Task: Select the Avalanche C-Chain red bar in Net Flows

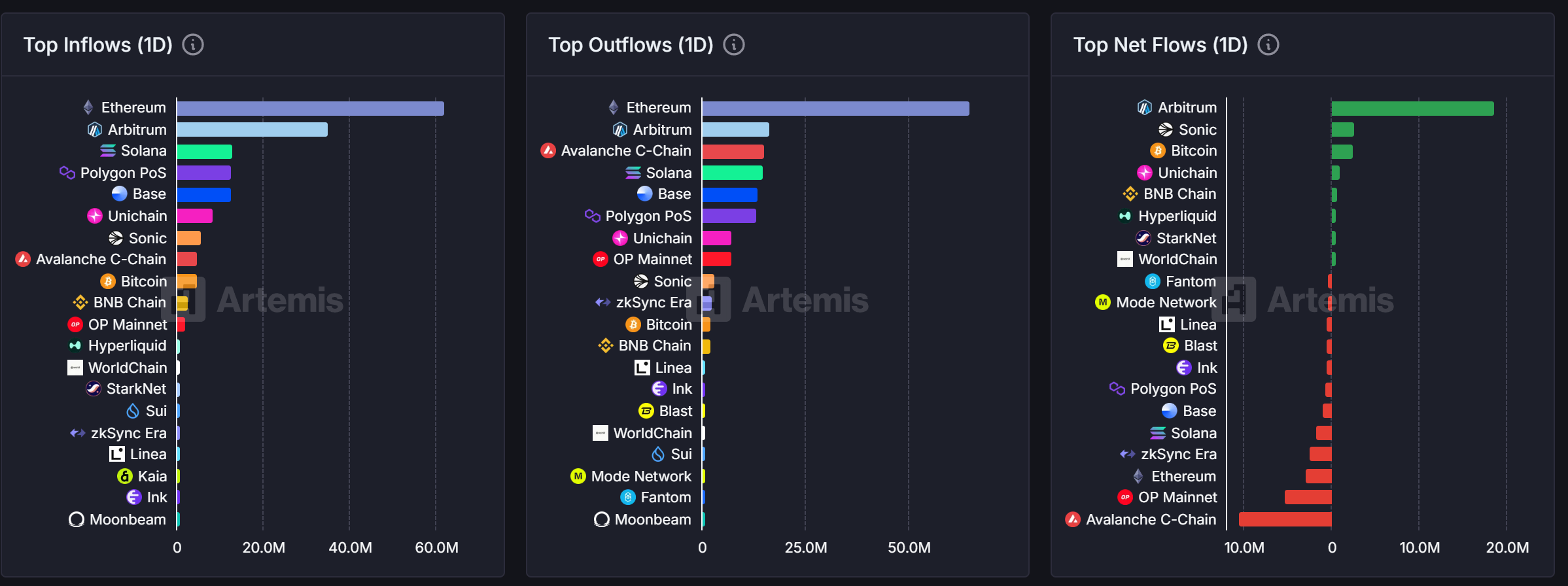Action: 1285,519
